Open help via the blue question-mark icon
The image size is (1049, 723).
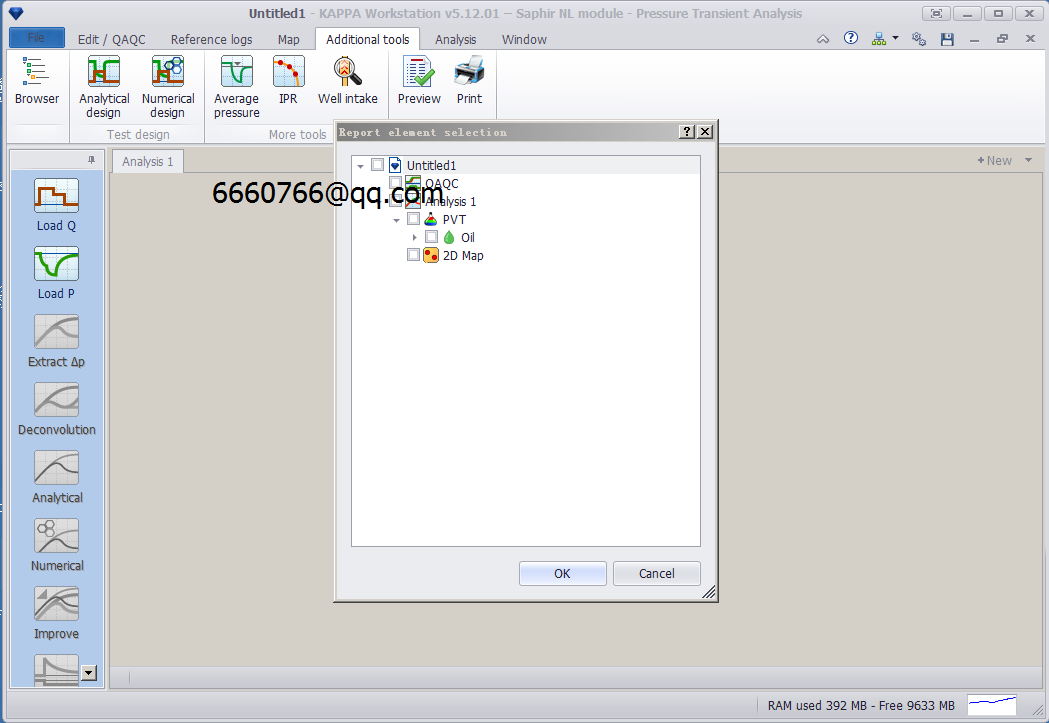(850, 38)
